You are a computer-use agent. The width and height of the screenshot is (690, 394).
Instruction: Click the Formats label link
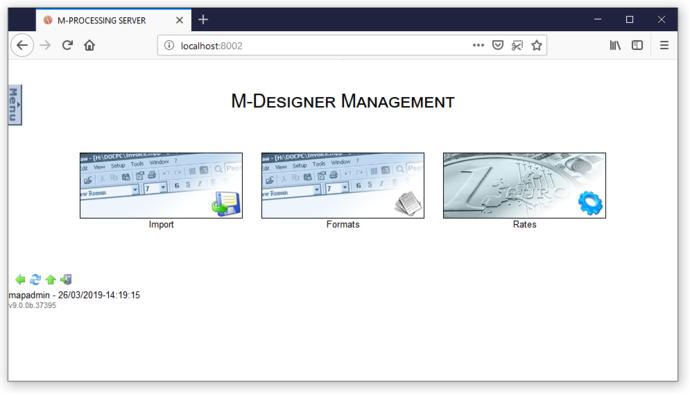[x=343, y=225]
